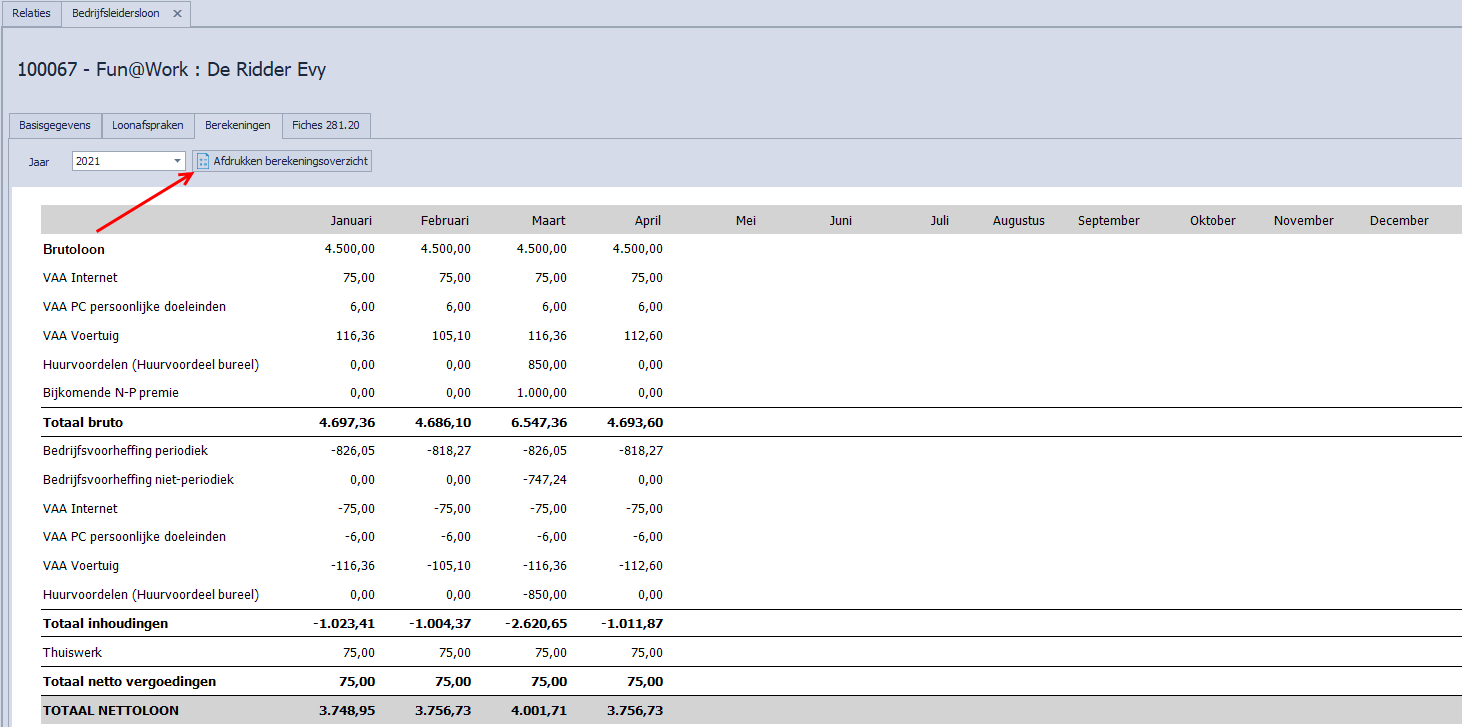Select the Bedrijfsvoorheffing periodiek row
This screenshot has height=727, width=1462.
(x=125, y=451)
